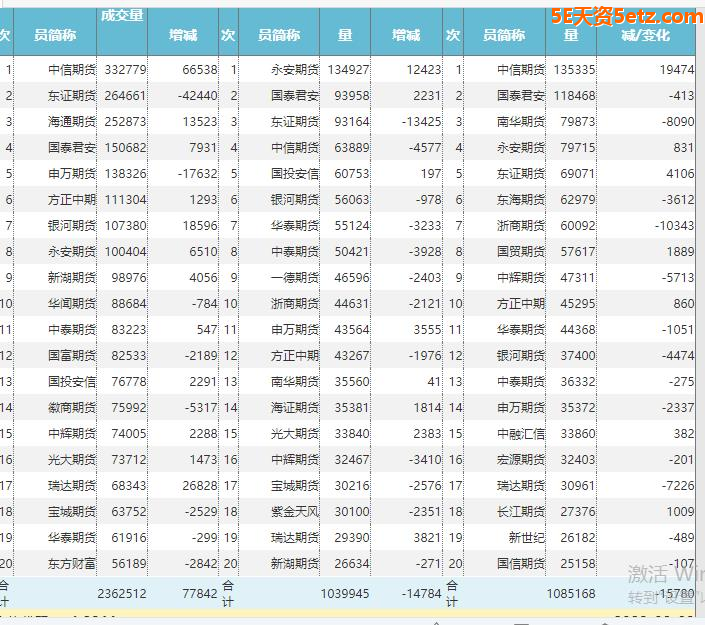Click the -13425 cell
The height and width of the screenshot is (625, 705).
(421, 122)
